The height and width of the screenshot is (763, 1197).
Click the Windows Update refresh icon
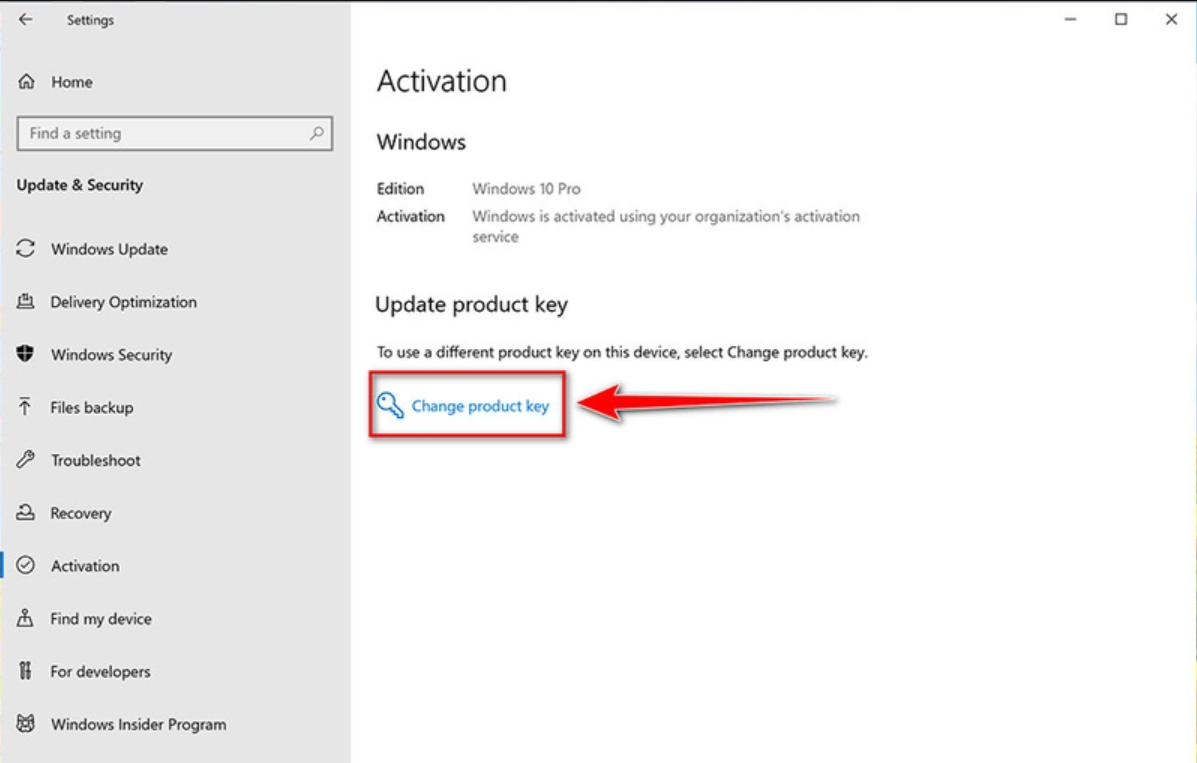click(26, 248)
